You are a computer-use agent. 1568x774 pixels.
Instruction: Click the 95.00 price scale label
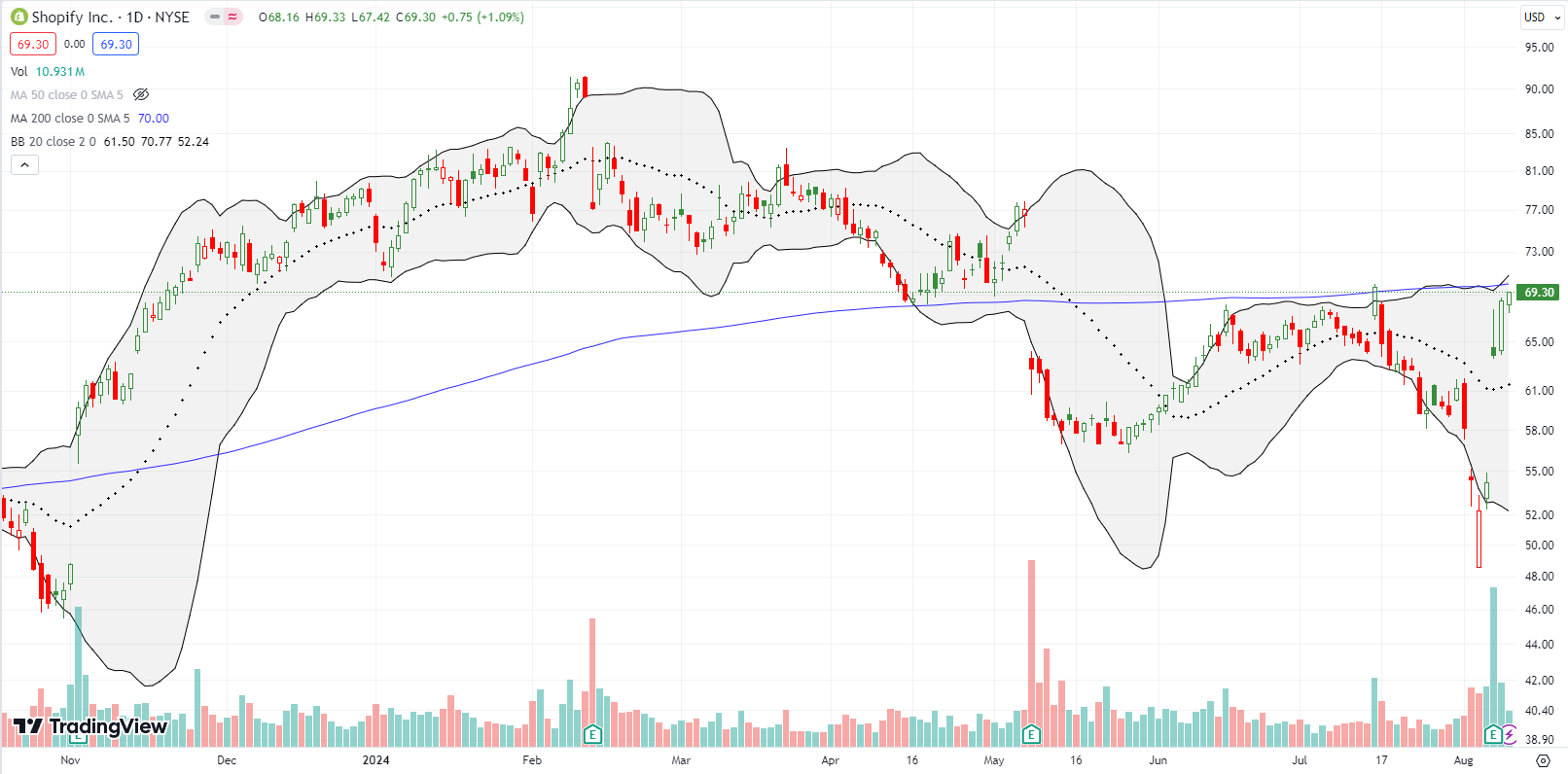point(1539,46)
